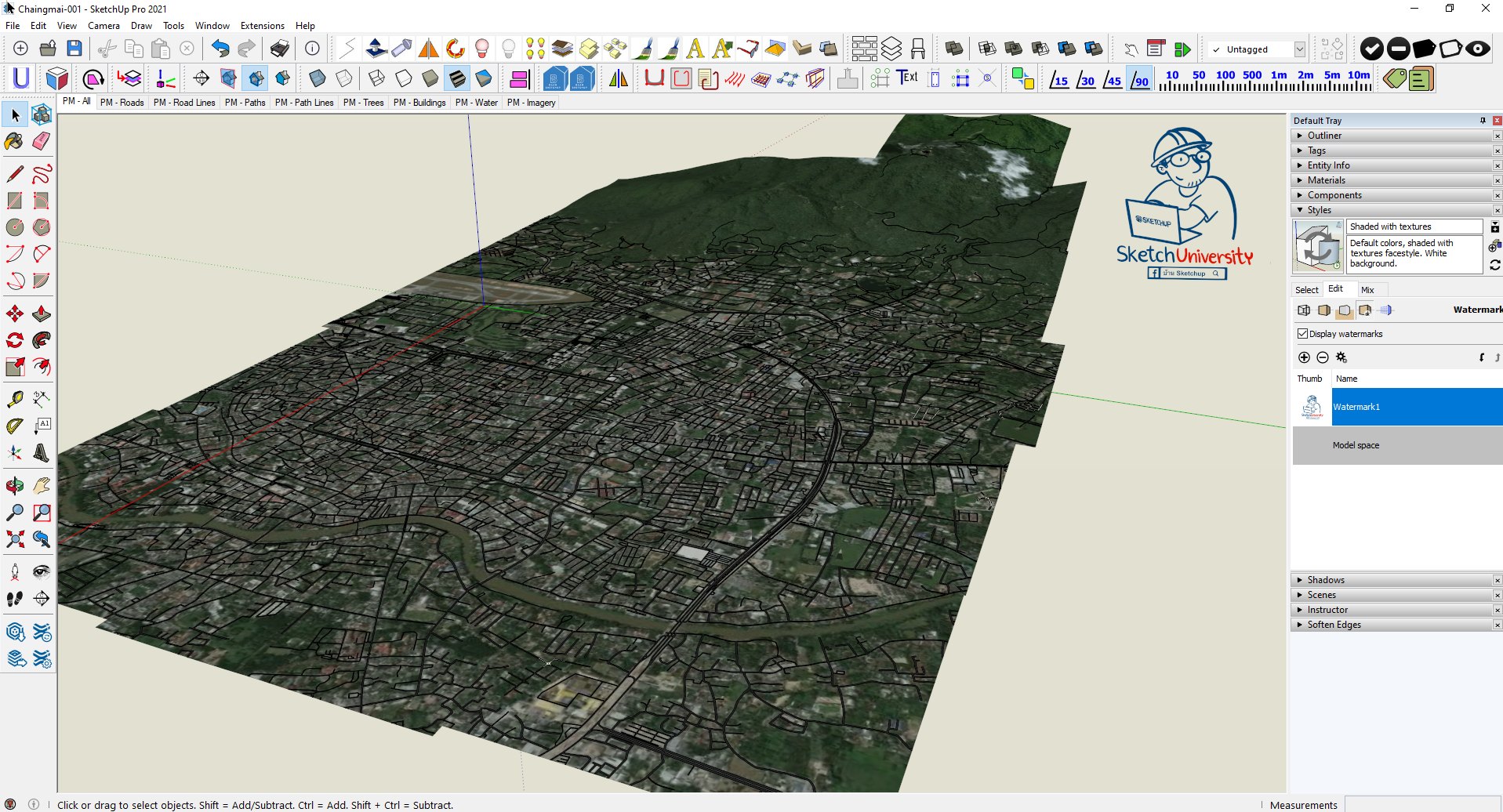
Task: Open the Select tab in Styles
Action: (1306, 290)
